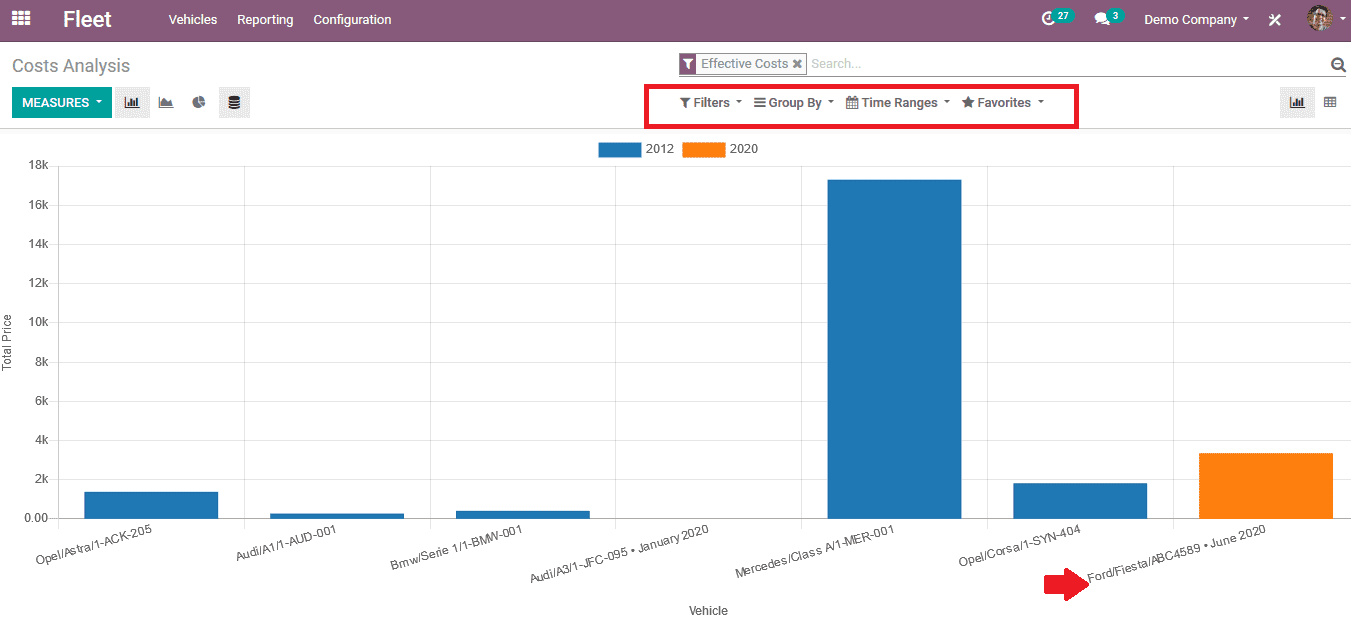Screen dimensions: 1351x619
Task: Click the Opel/Corsa/1-SYN-404 blue bar
Action: coord(1080,501)
